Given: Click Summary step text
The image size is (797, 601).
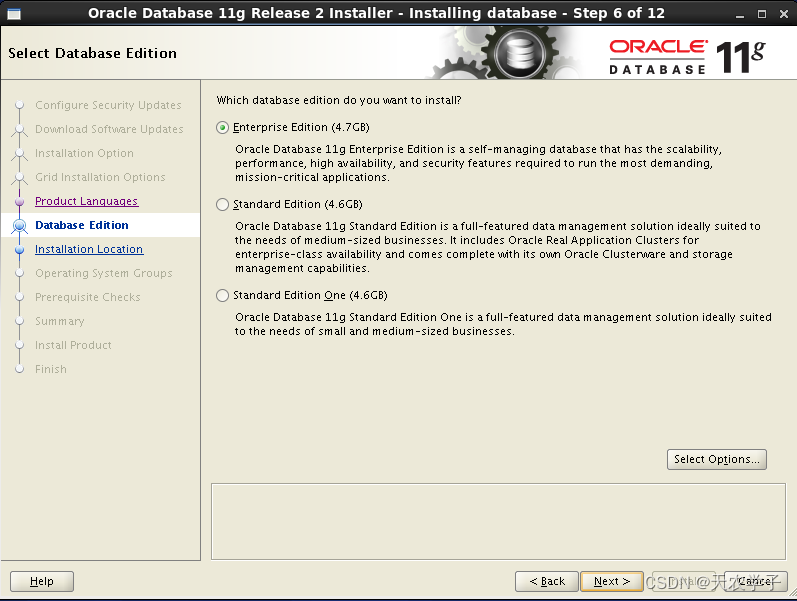Looking at the screenshot, I should [x=59, y=321].
